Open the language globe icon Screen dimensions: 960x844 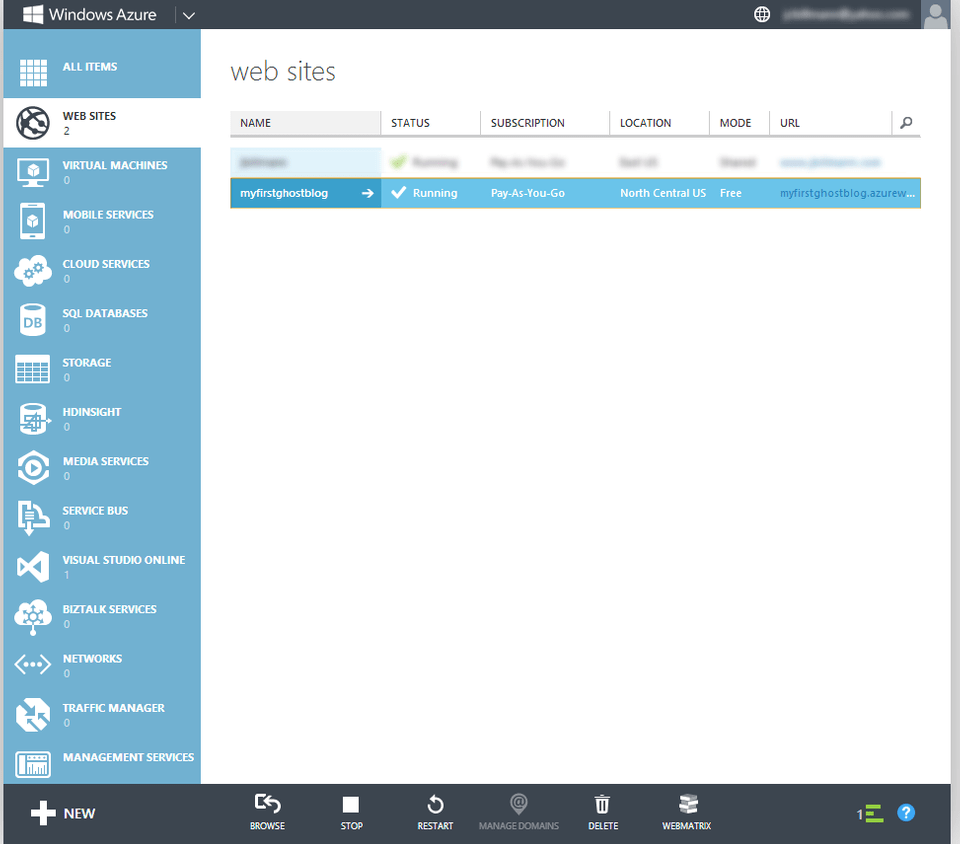pos(762,14)
